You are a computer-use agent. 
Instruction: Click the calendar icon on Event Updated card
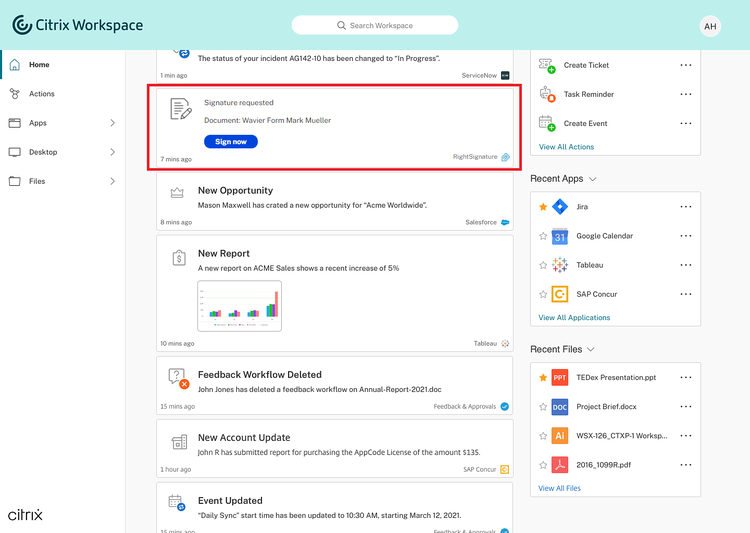(x=176, y=502)
